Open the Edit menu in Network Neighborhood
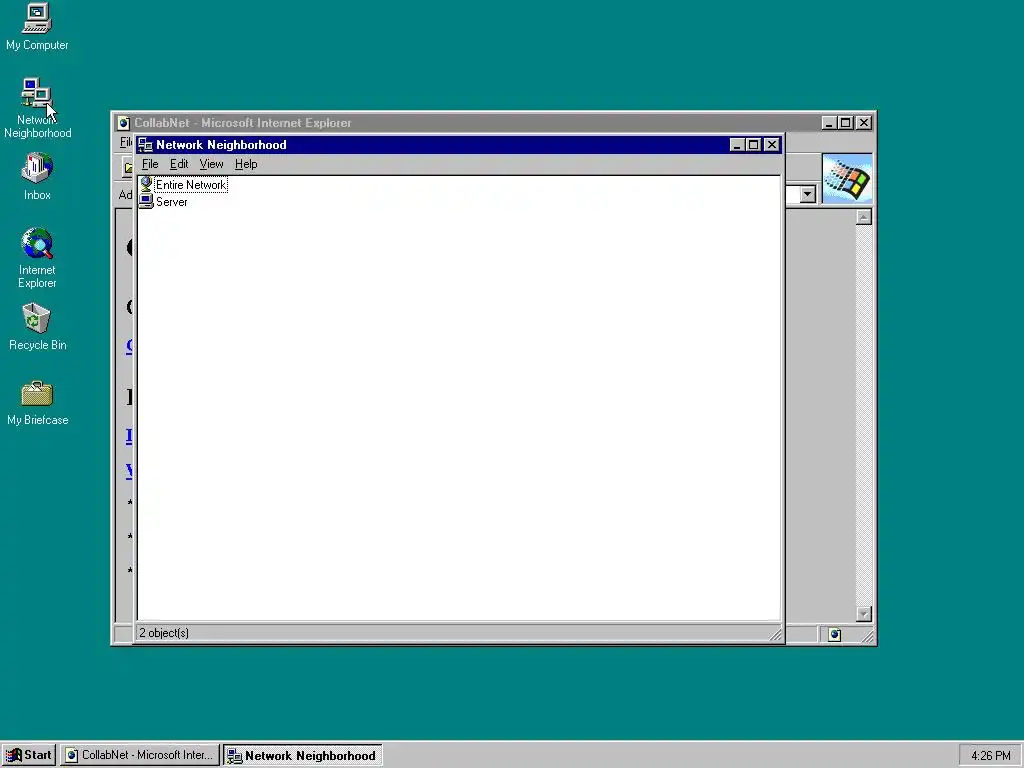The image size is (1024, 768). (x=179, y=164)
